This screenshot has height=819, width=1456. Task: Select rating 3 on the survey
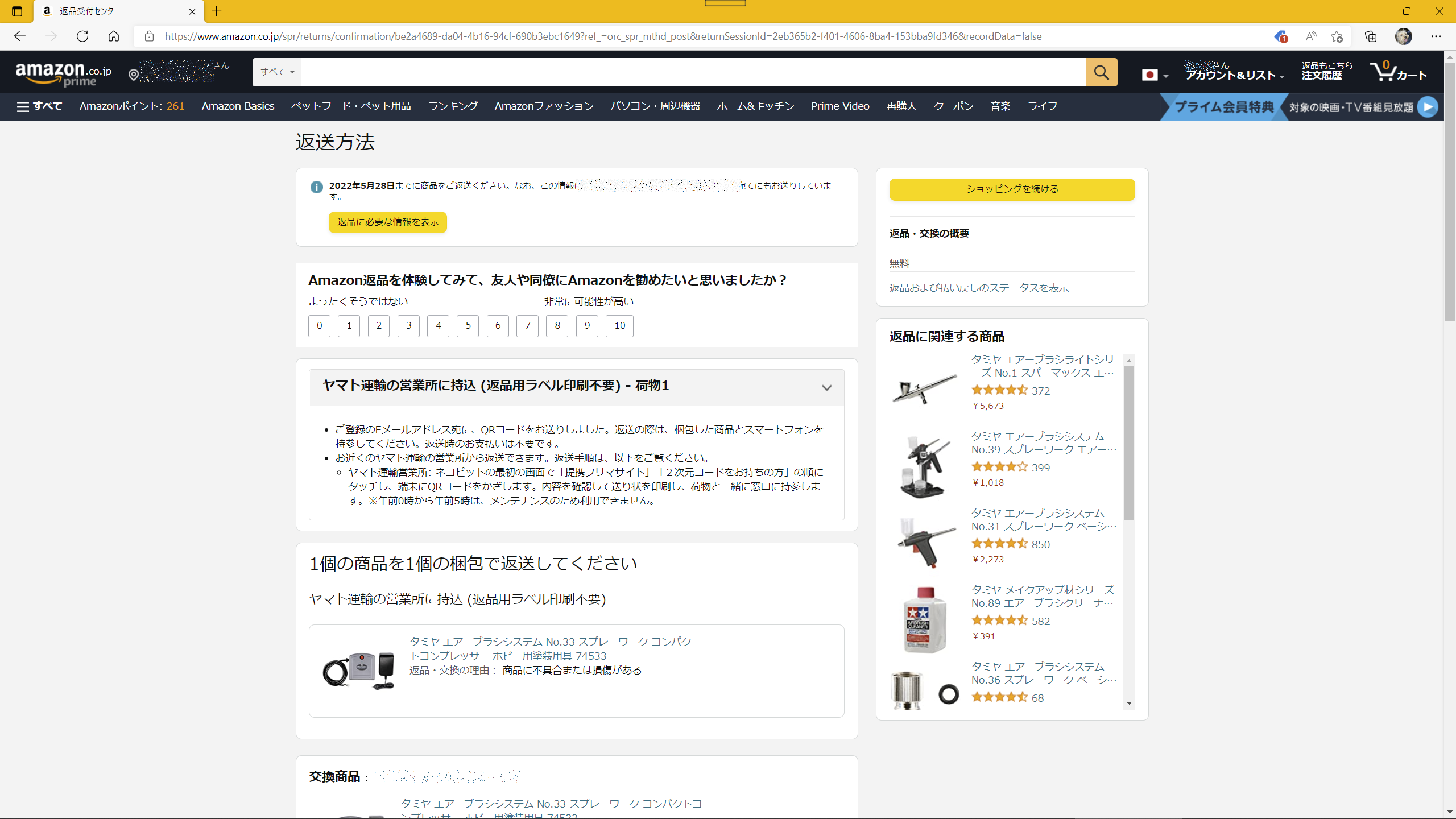[x=408, y=326]
